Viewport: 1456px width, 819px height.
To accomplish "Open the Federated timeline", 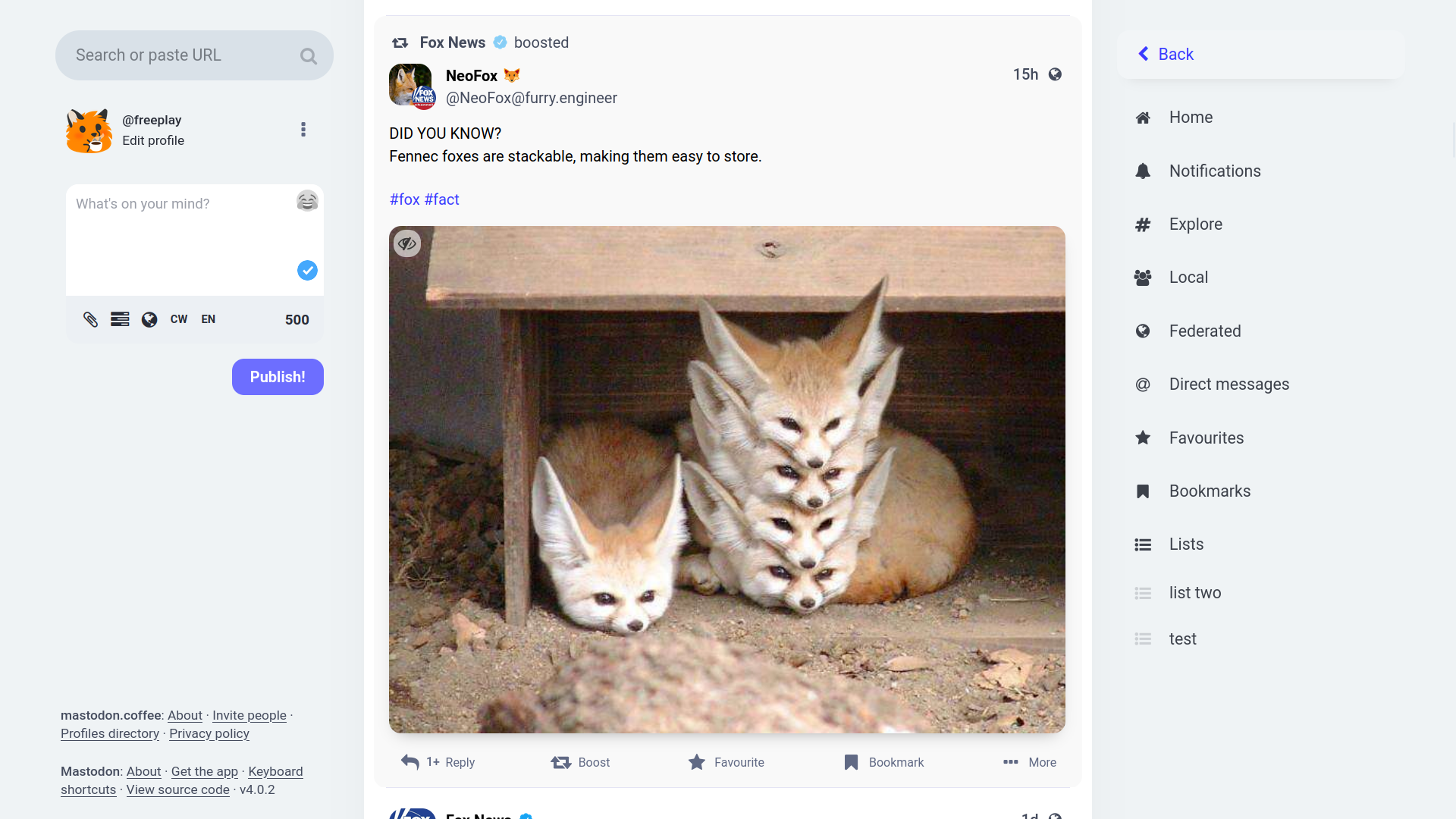I will [x=1204, y=331].
